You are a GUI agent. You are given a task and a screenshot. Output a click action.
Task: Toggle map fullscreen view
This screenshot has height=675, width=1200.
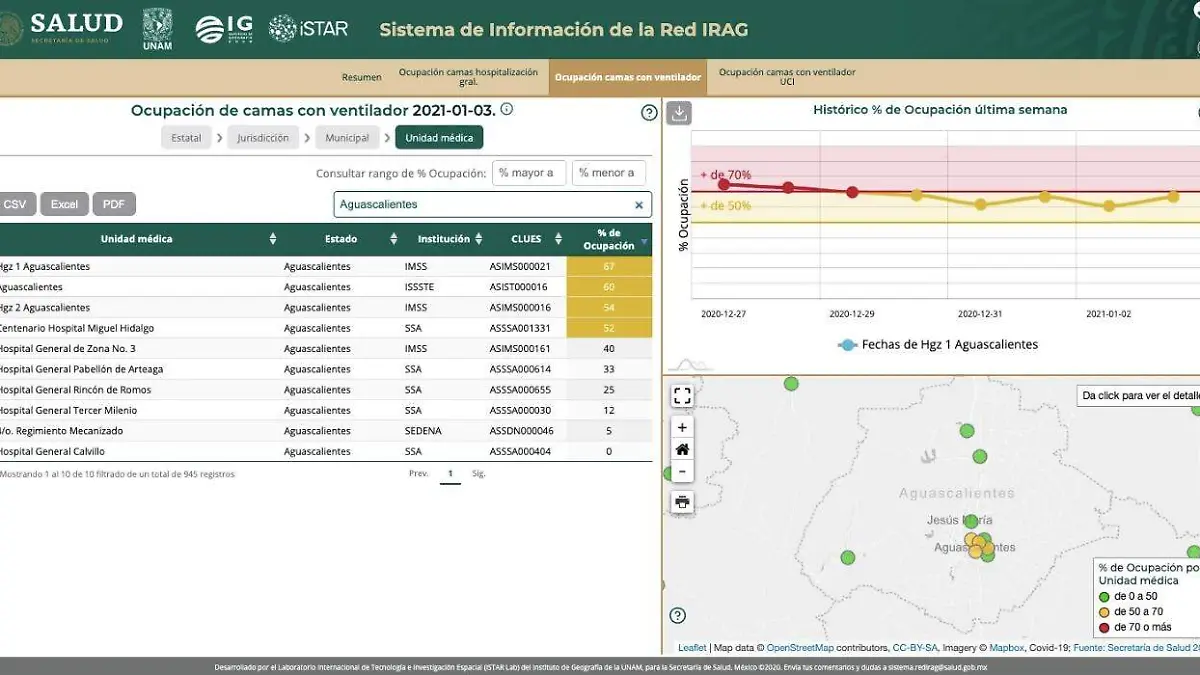[682, 396]
